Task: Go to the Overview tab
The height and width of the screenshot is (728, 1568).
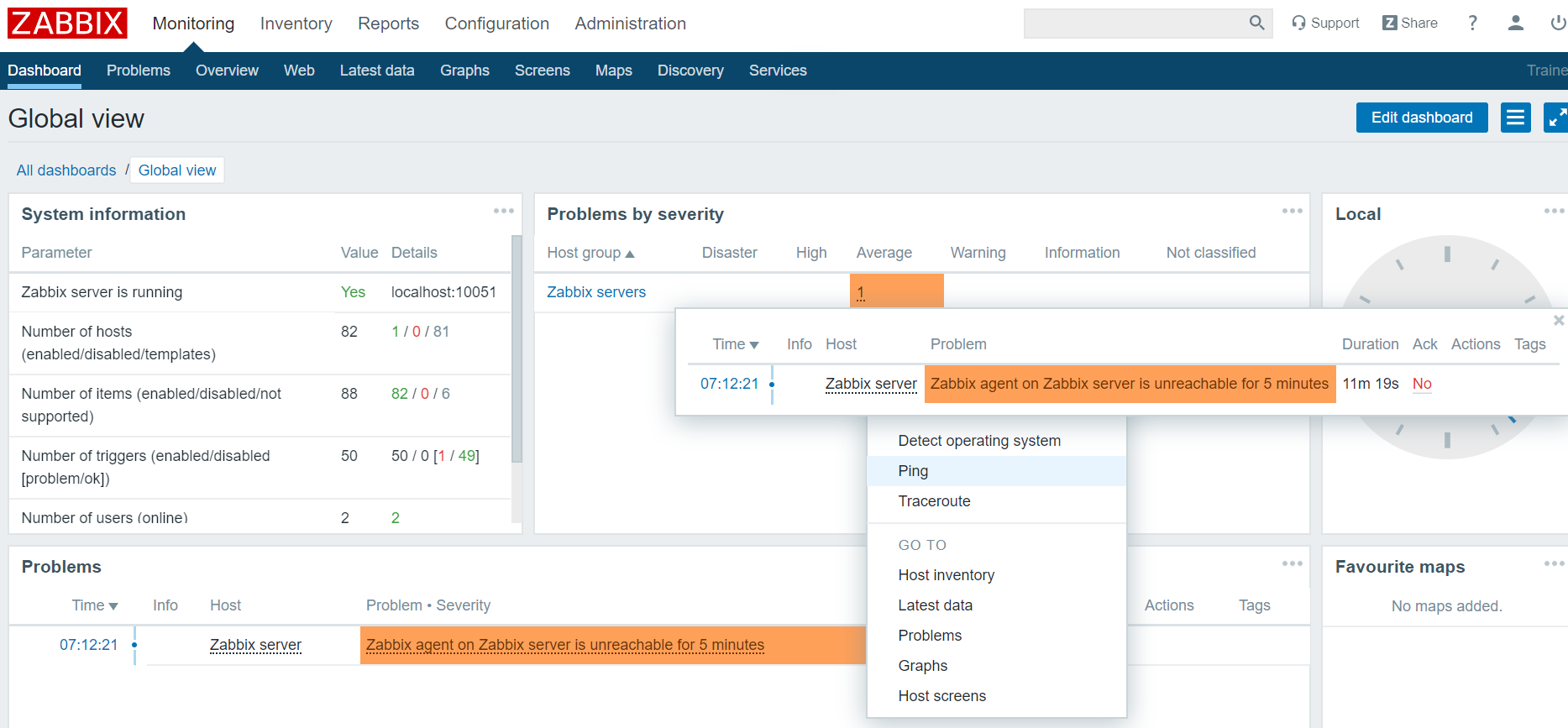Action: (x=227, y=71)
